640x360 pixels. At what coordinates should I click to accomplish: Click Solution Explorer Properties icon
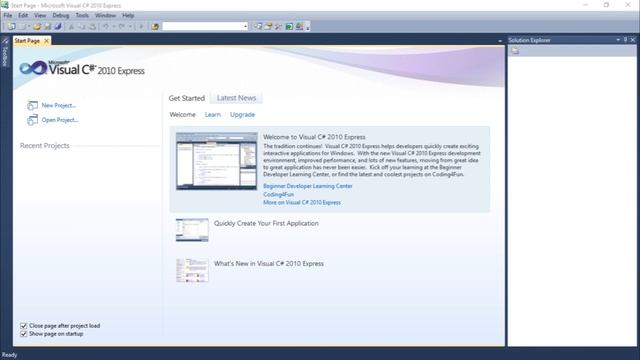[x=515, y=51]
